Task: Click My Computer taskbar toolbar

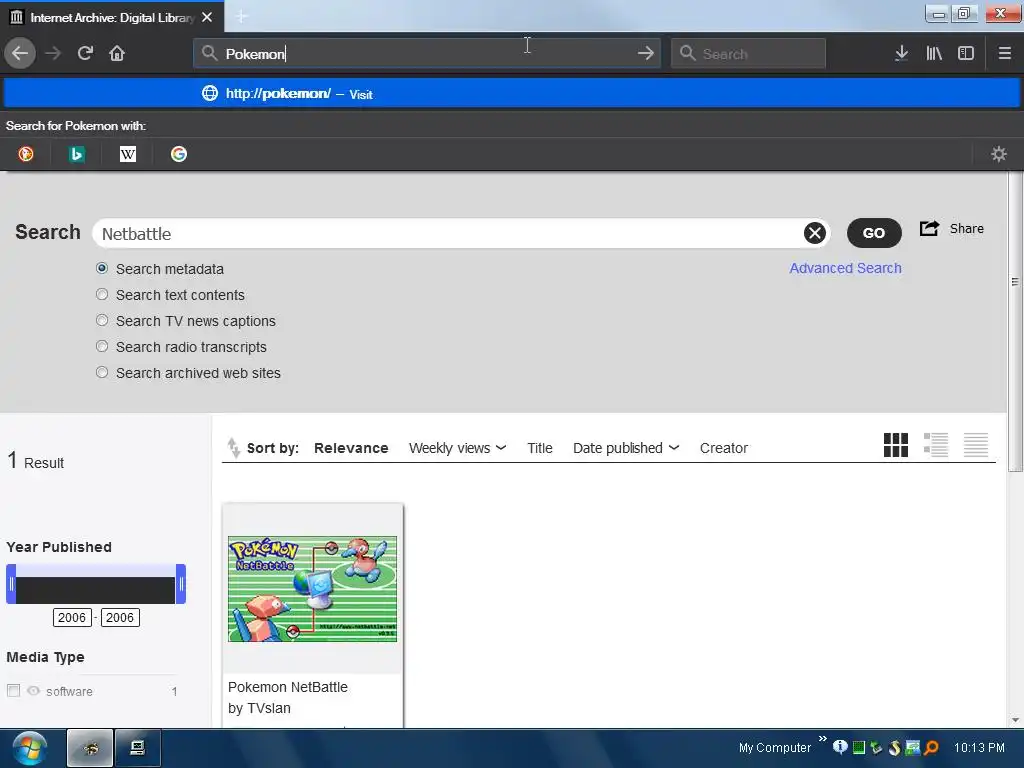Action: click(775, 748)
